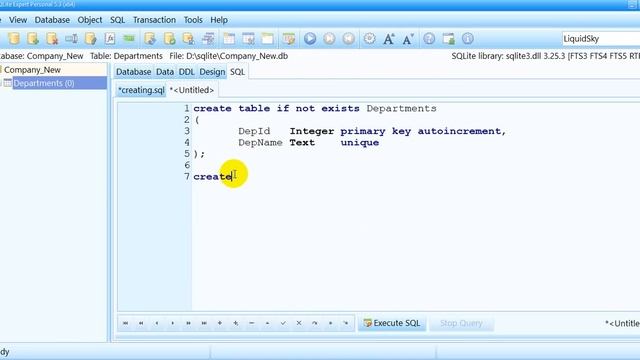Click the delete record minus button

(251, 323)
